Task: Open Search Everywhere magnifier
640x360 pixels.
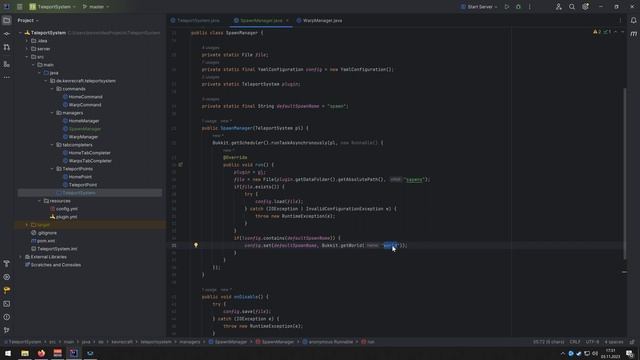Action: pos(572,7)
